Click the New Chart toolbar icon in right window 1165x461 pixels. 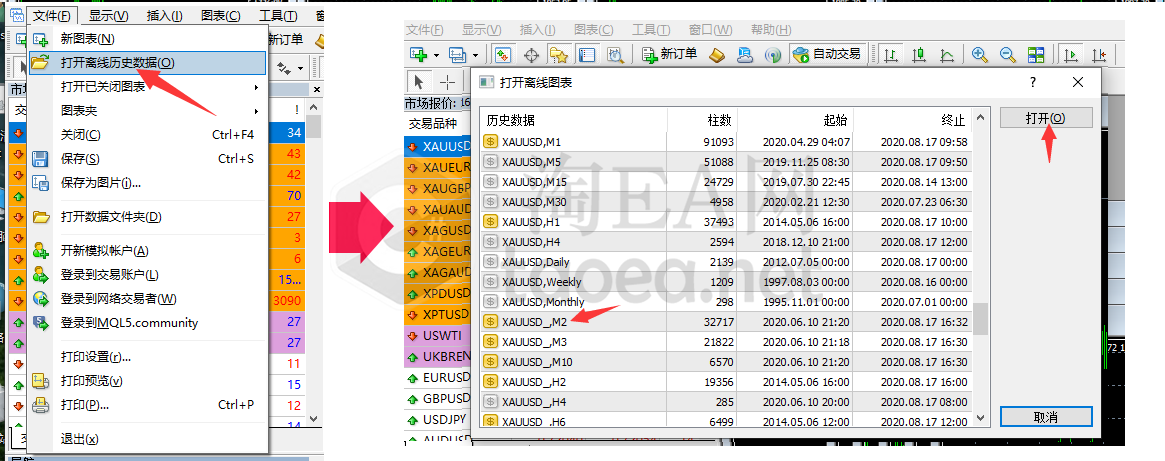[x=418, y=54]
